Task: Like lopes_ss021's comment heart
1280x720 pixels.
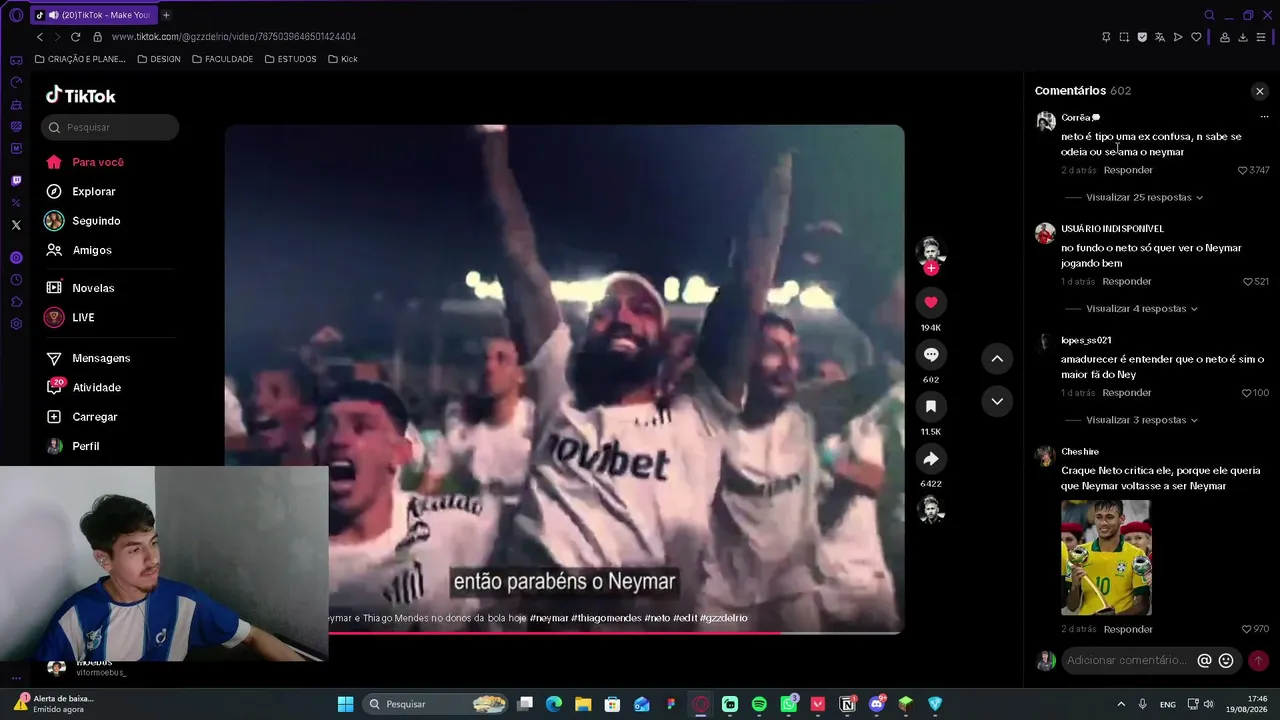Action: (1246, 393)
